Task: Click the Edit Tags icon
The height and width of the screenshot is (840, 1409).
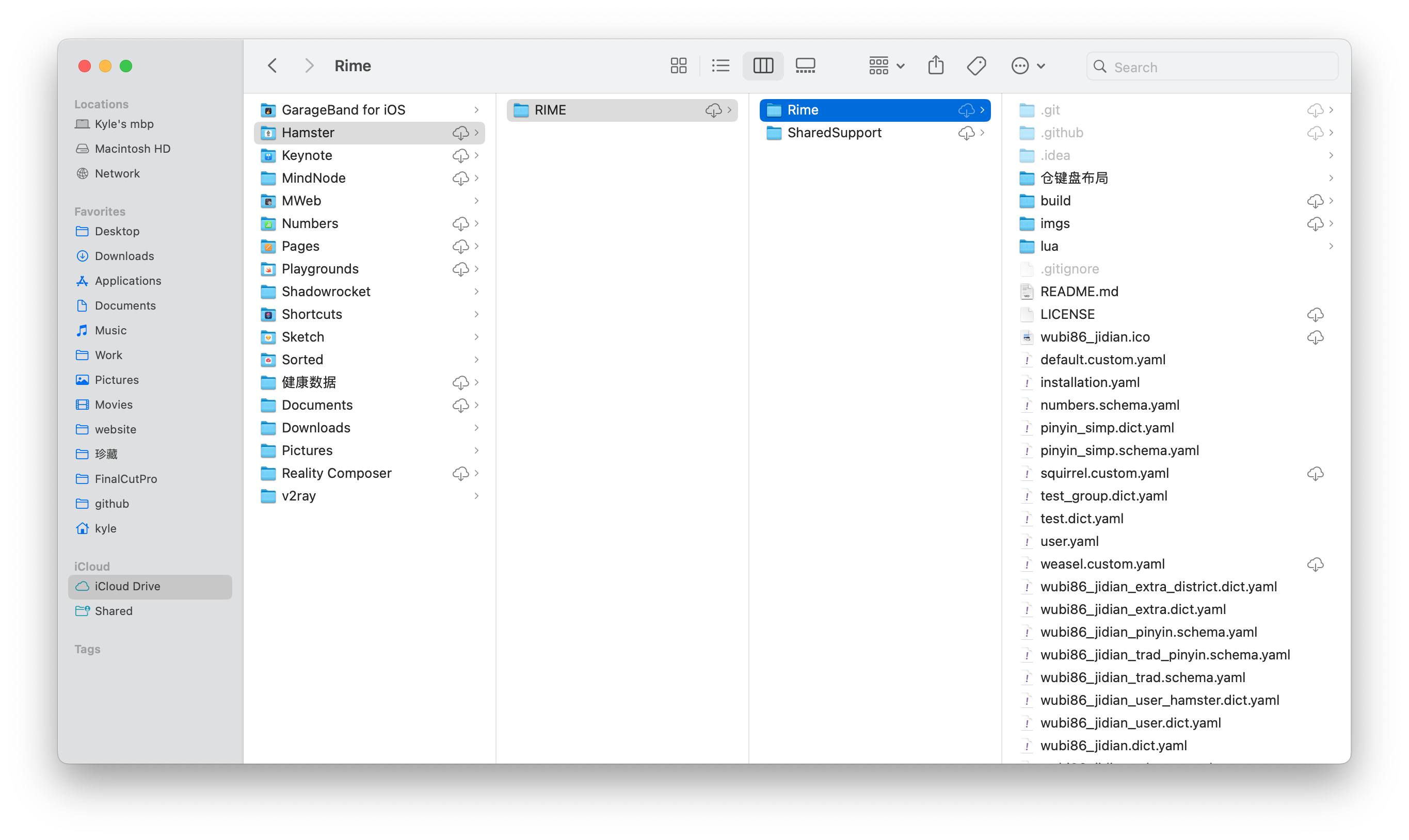Action: 976,66
